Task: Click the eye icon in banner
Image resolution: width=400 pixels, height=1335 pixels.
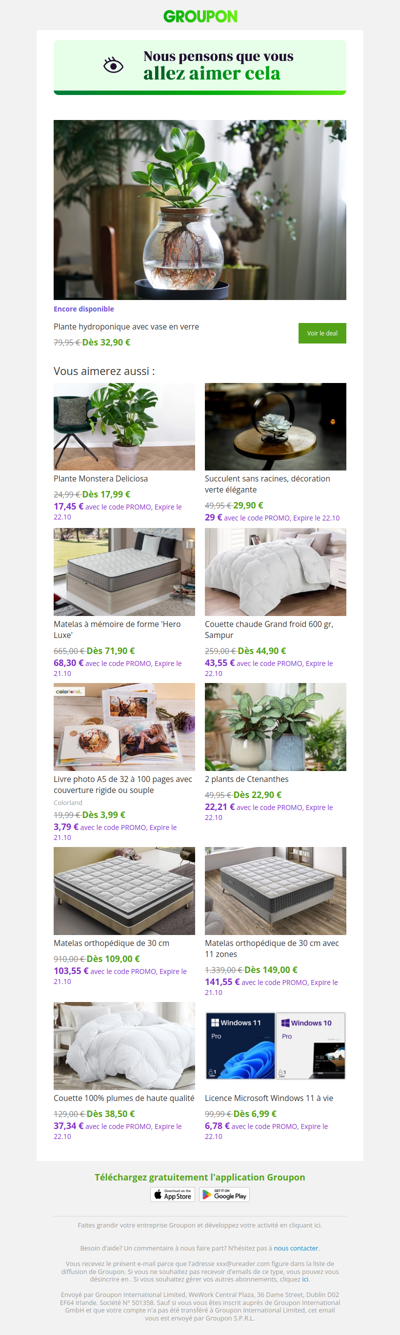Action: pyautogui.click(x=114, y=65)
